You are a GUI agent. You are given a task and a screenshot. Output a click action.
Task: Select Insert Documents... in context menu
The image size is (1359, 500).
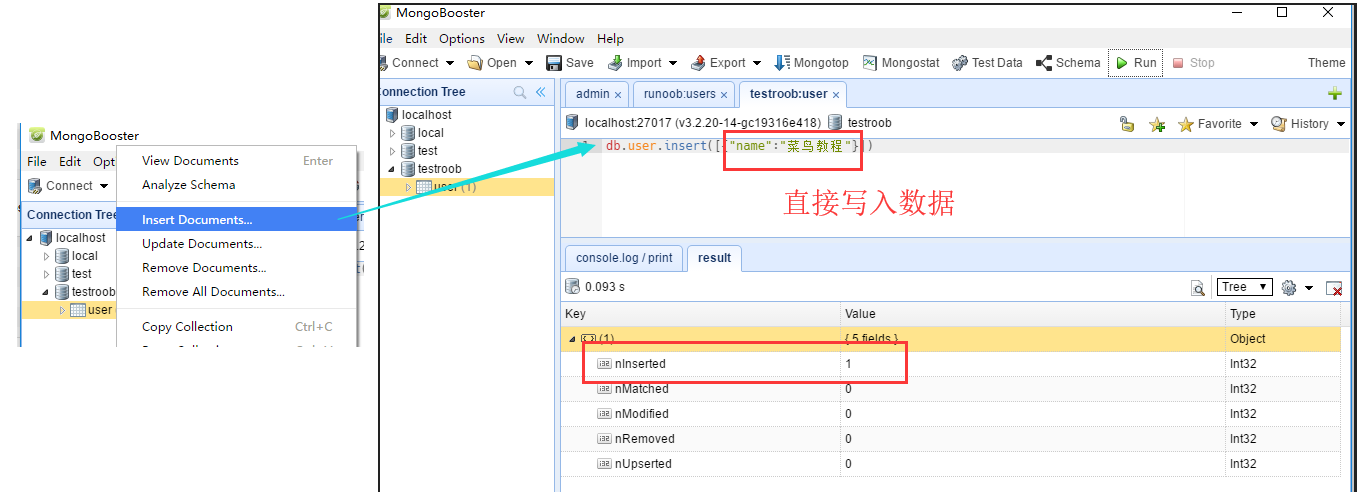pos(237,219)
